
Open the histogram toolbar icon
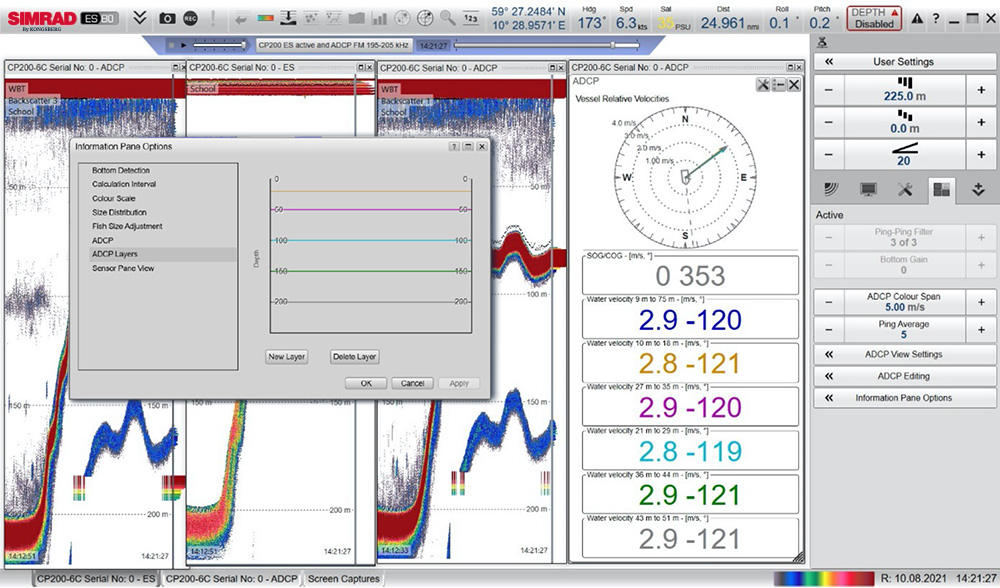pyautogui.click(x=377, y=17)
